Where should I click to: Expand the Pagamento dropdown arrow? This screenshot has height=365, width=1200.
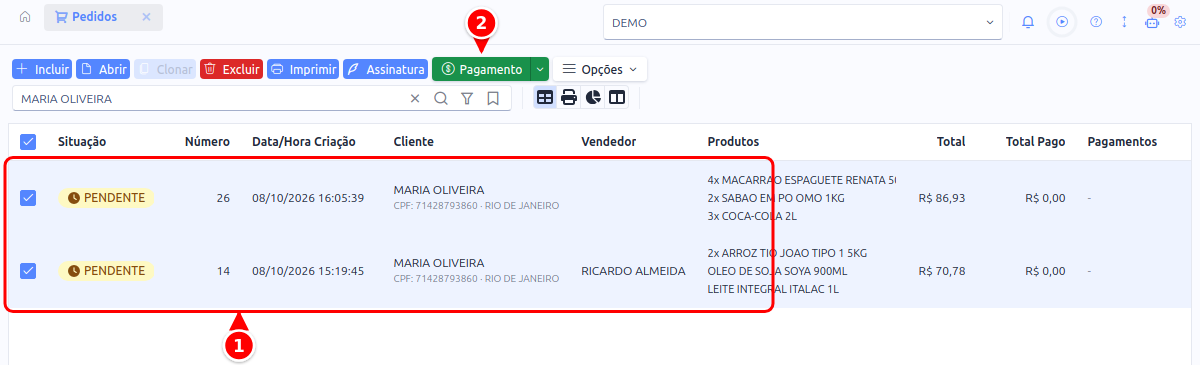(540, 69)
